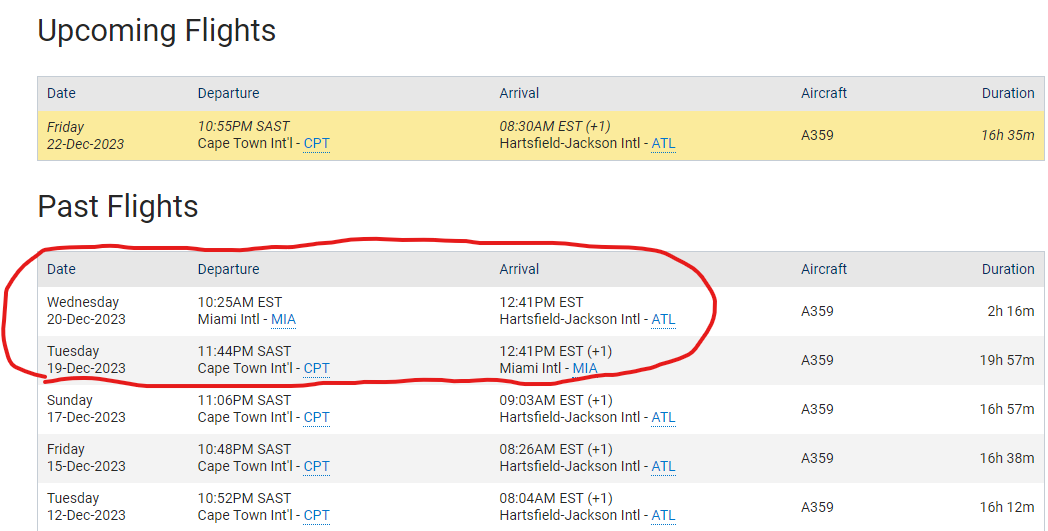The height and width of the screenshot is (531, 1048).
Task: Click ATL link on Friday 15-Dec row
Action: tap(663, 467)
